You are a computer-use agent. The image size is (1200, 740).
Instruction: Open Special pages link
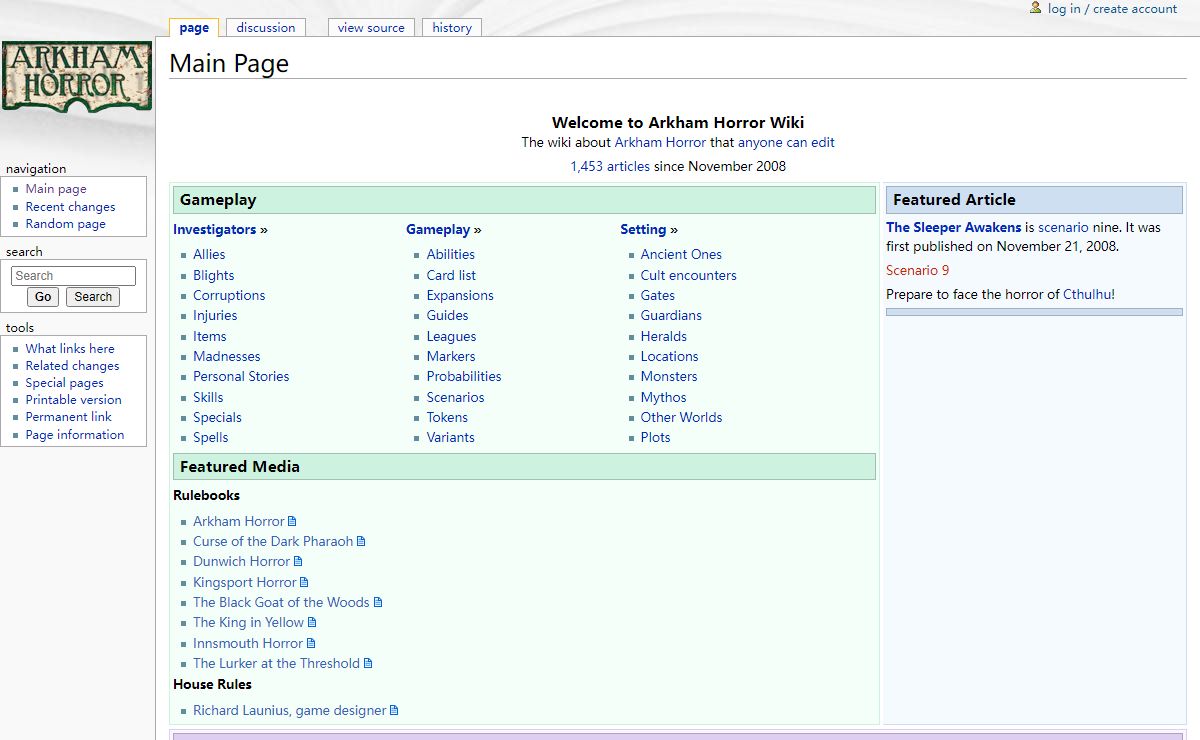tap(64, 383)
